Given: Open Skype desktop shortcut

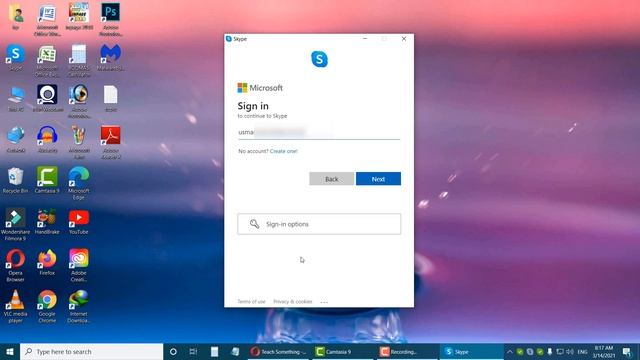Looking at the screenshot, I should (x=16, y=59).
